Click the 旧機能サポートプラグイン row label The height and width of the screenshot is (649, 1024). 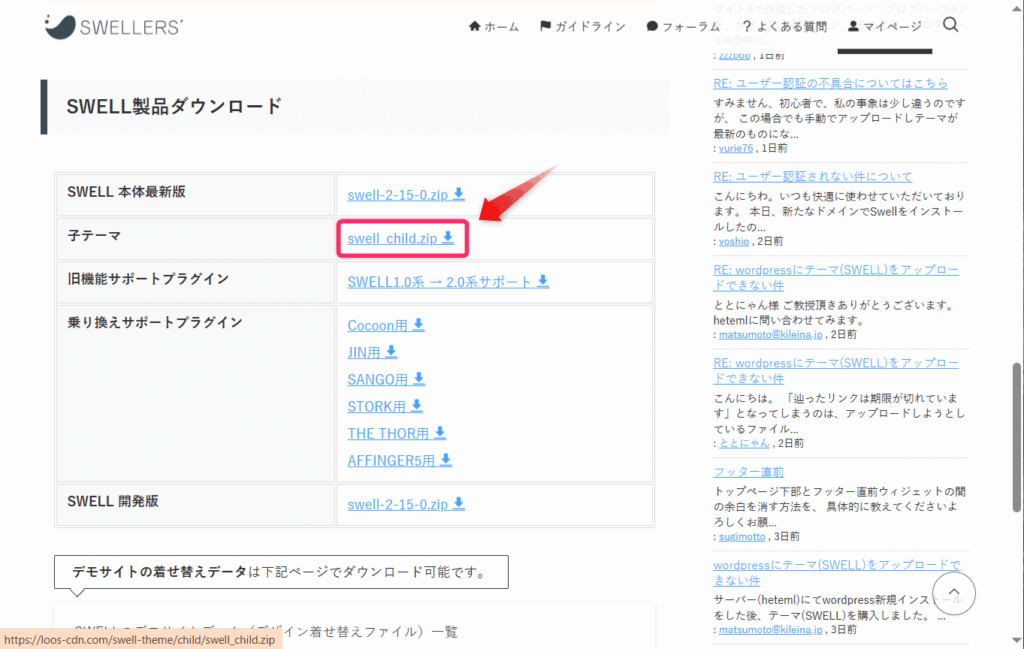(x=148, y=279)
